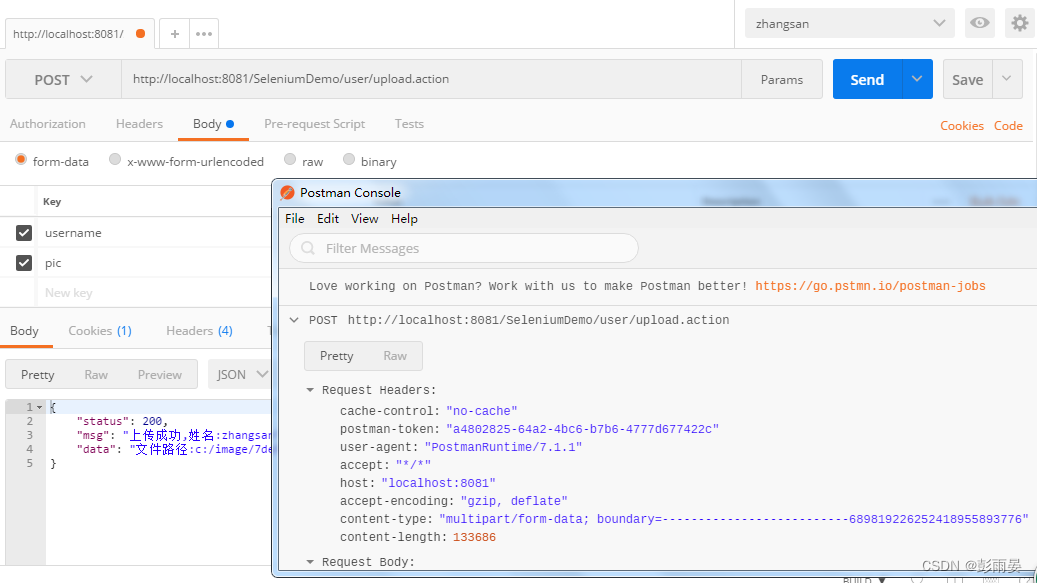Click the blue Send button
Viewport: 1037px width, 583px height.
[867, 79]
